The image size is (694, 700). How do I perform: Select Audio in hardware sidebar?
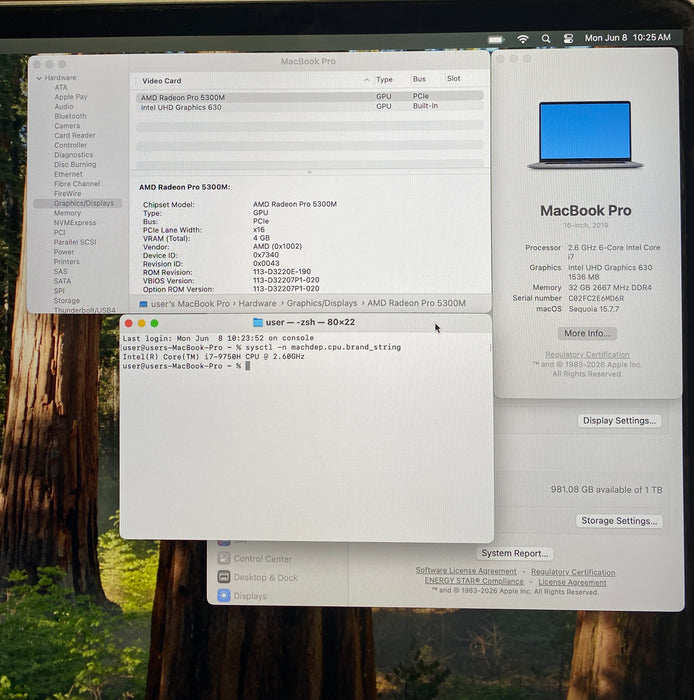click(x=64, y=106)
